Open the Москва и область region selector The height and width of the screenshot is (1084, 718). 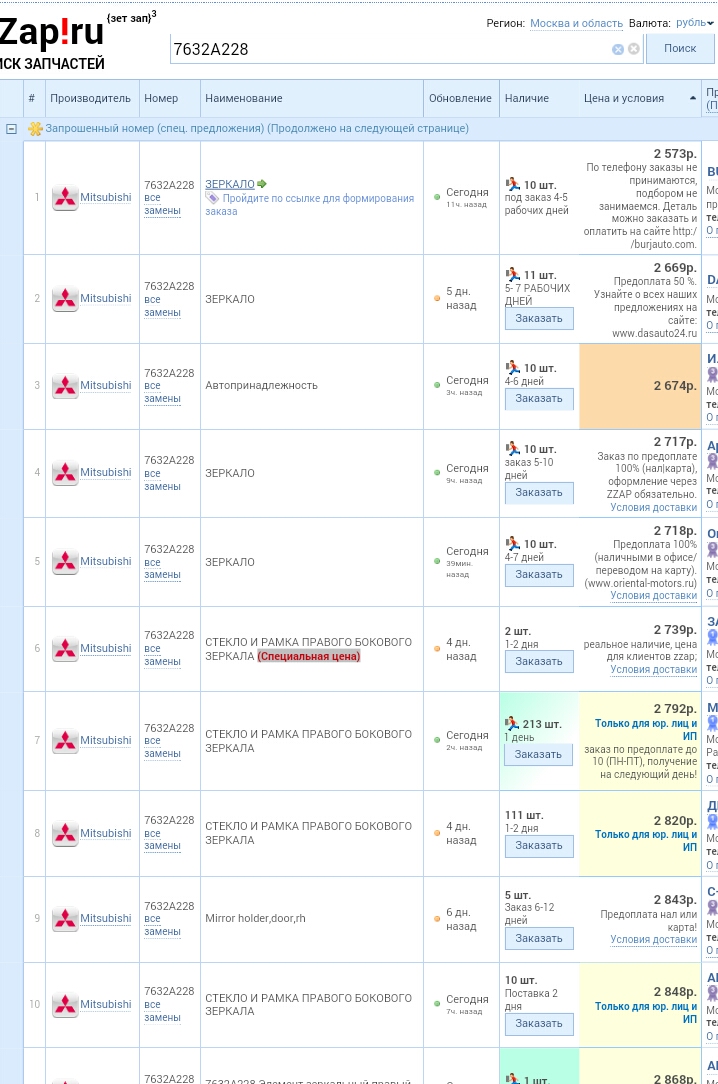pos(576,23)
